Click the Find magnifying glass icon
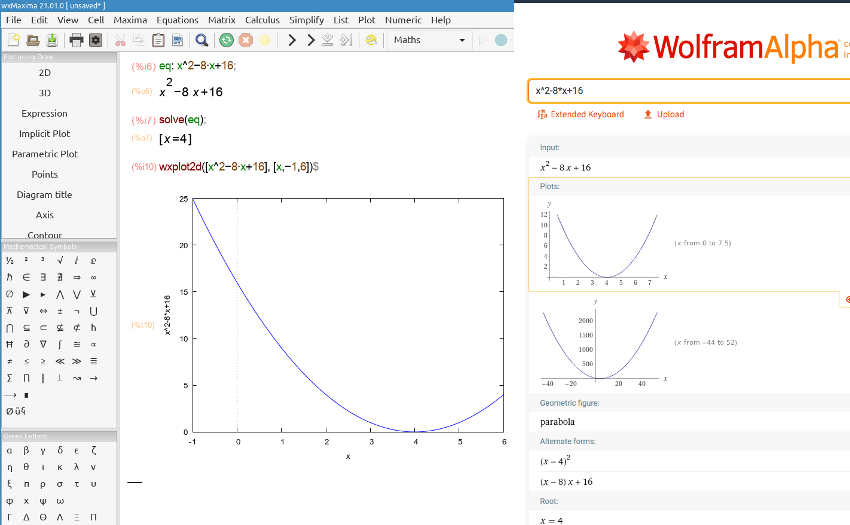Image resolution: width=850 pixels, height=525 pixels. coord(202,40)
